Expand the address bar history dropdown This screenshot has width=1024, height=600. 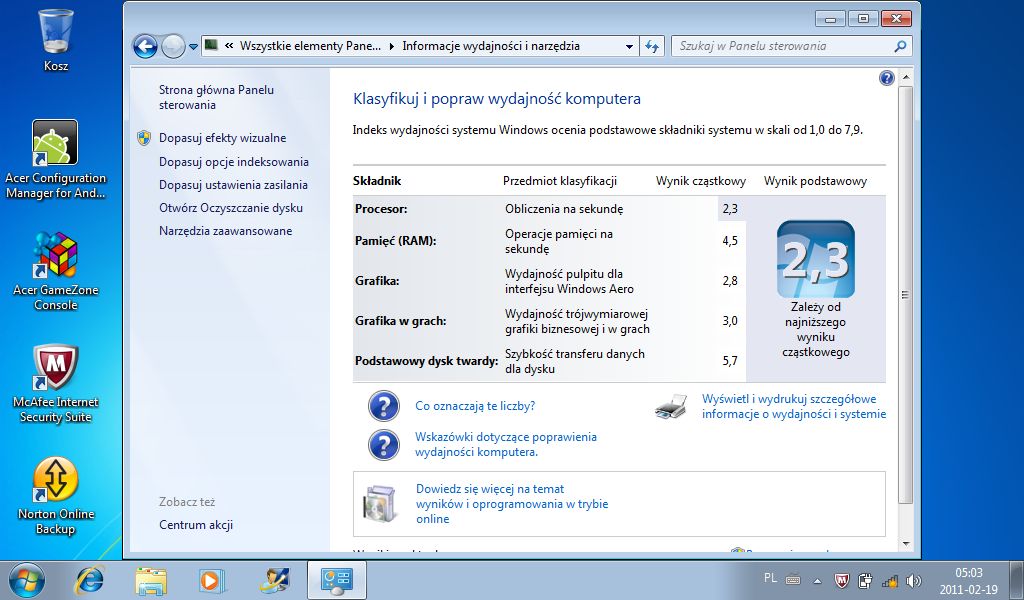(629, 46)
